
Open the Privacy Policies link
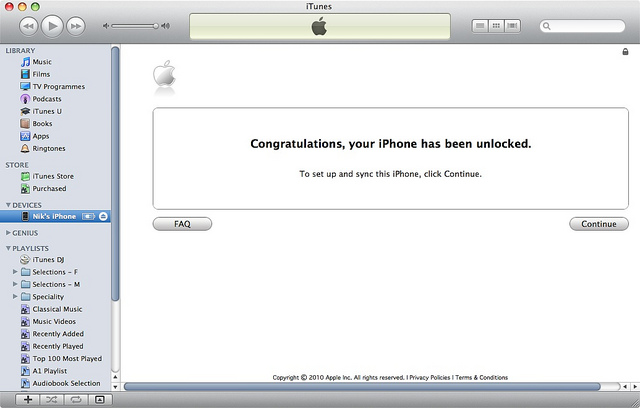pyautogui.click(x=429, y=378)
